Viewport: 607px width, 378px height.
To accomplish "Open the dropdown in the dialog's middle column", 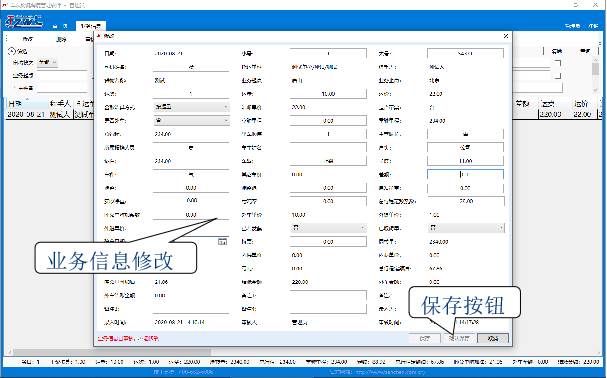I will coord(328,228).
